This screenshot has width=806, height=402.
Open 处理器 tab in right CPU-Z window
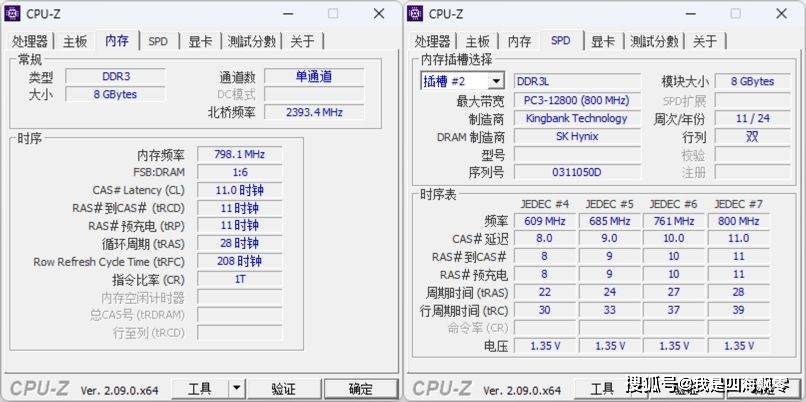tap(432, 42)
